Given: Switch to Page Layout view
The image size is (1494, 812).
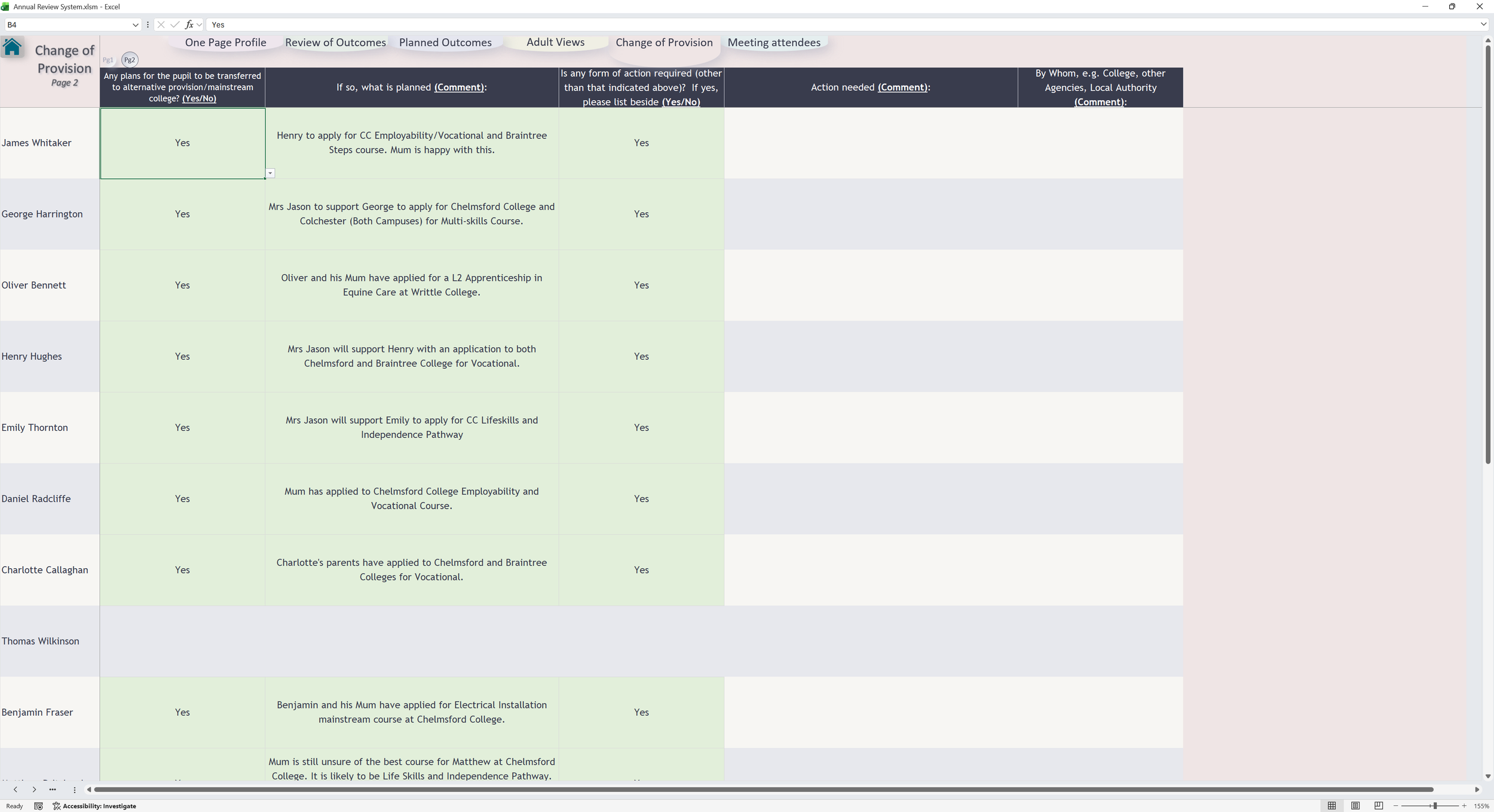Looking at the screenshot, I should point(1355,806).
